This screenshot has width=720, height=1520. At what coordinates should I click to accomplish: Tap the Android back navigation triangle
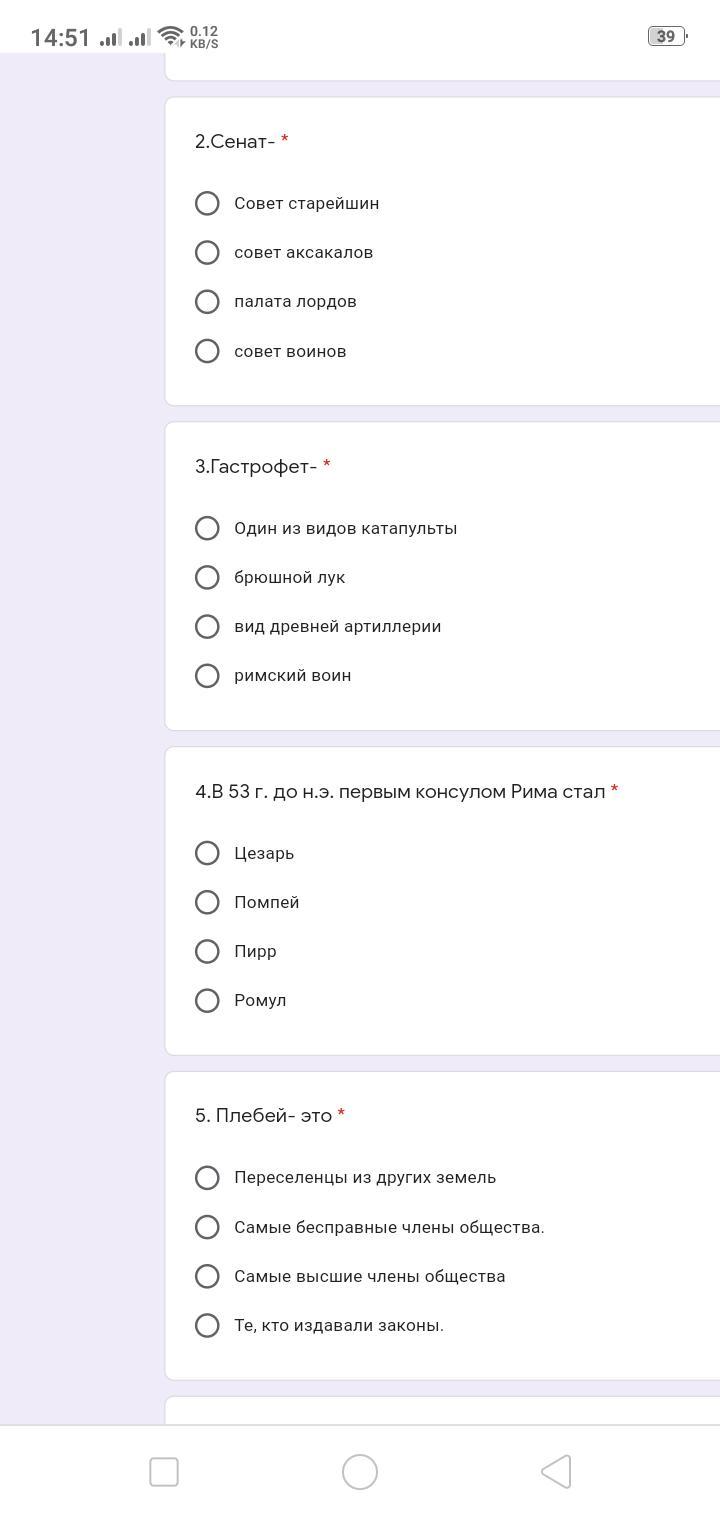point(556,1472)
